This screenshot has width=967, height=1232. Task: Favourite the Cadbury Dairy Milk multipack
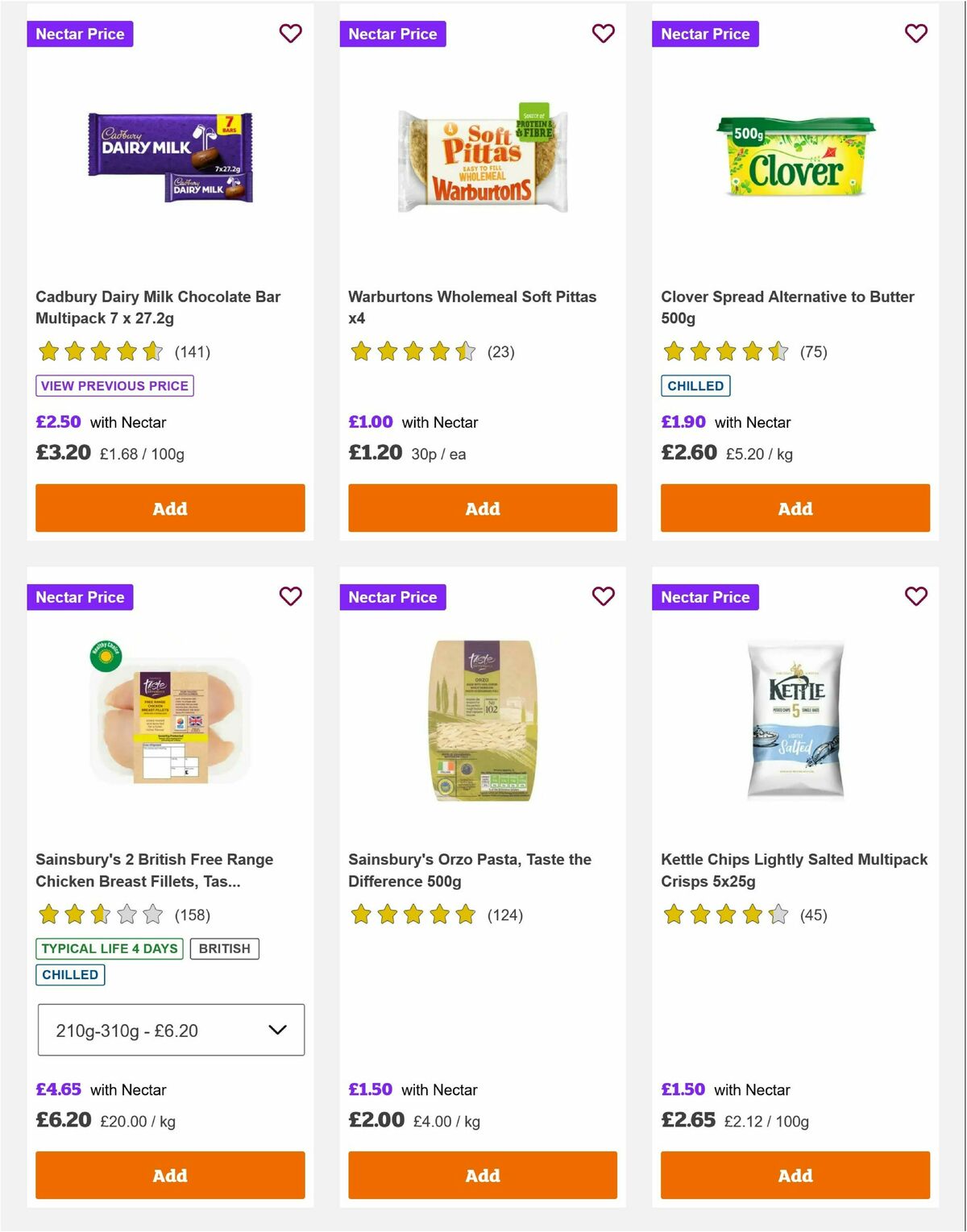(x=290, y=34)
